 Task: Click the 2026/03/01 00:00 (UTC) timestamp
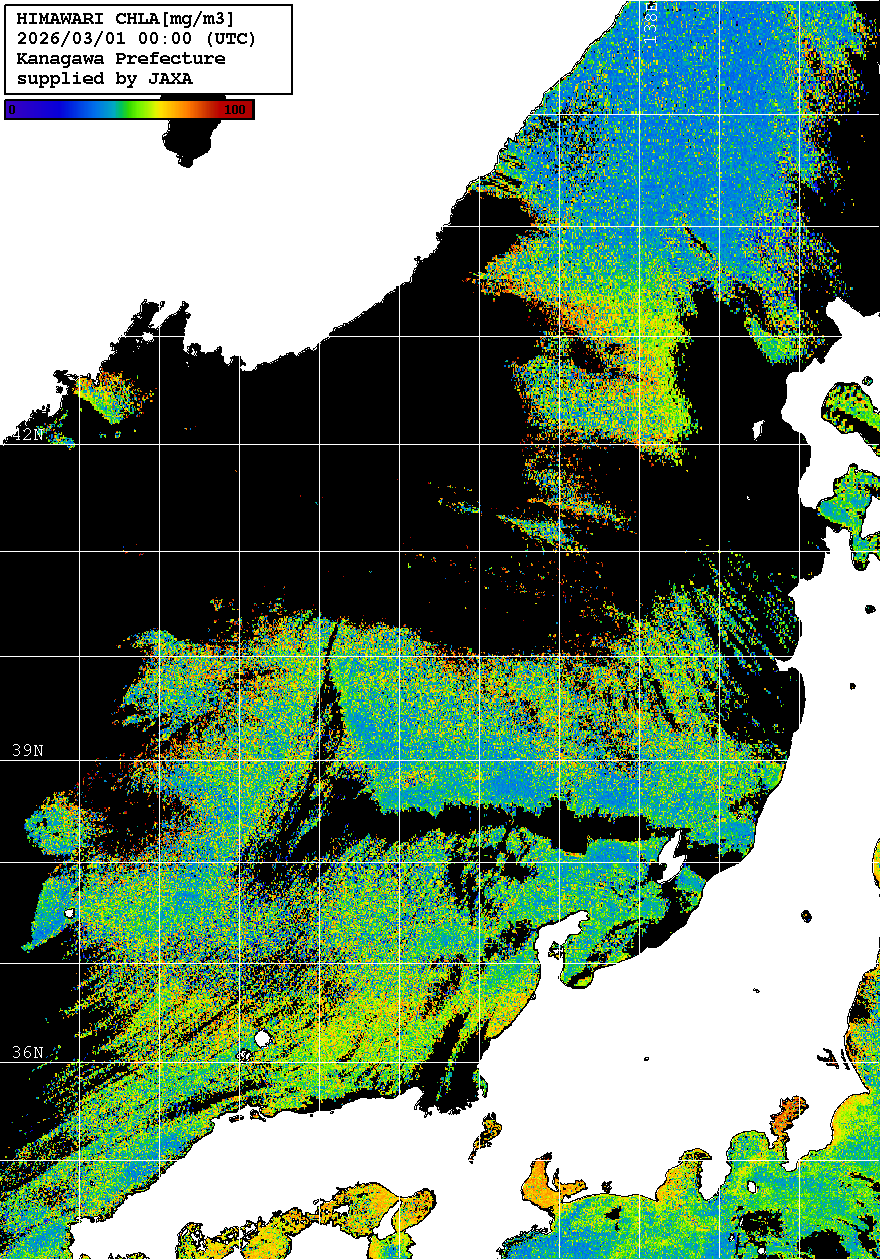coord(136,38)
